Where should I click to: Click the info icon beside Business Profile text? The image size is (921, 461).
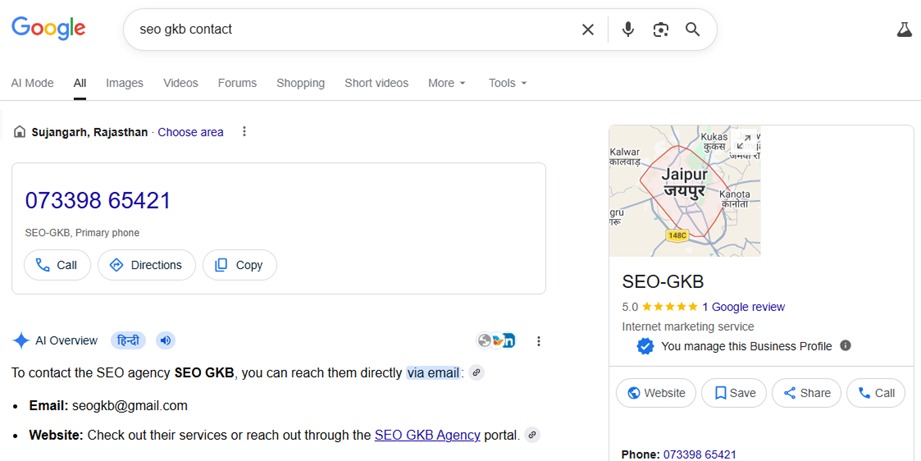tap(845, 345)
